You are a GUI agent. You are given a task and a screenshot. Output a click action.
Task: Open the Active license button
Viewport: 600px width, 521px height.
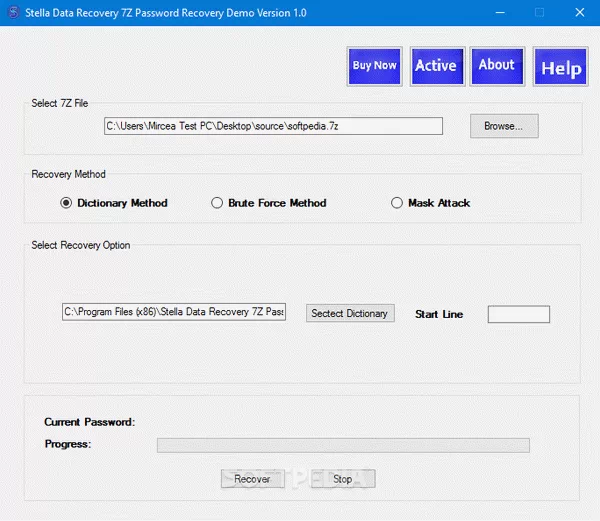click(x=437, y=66)
